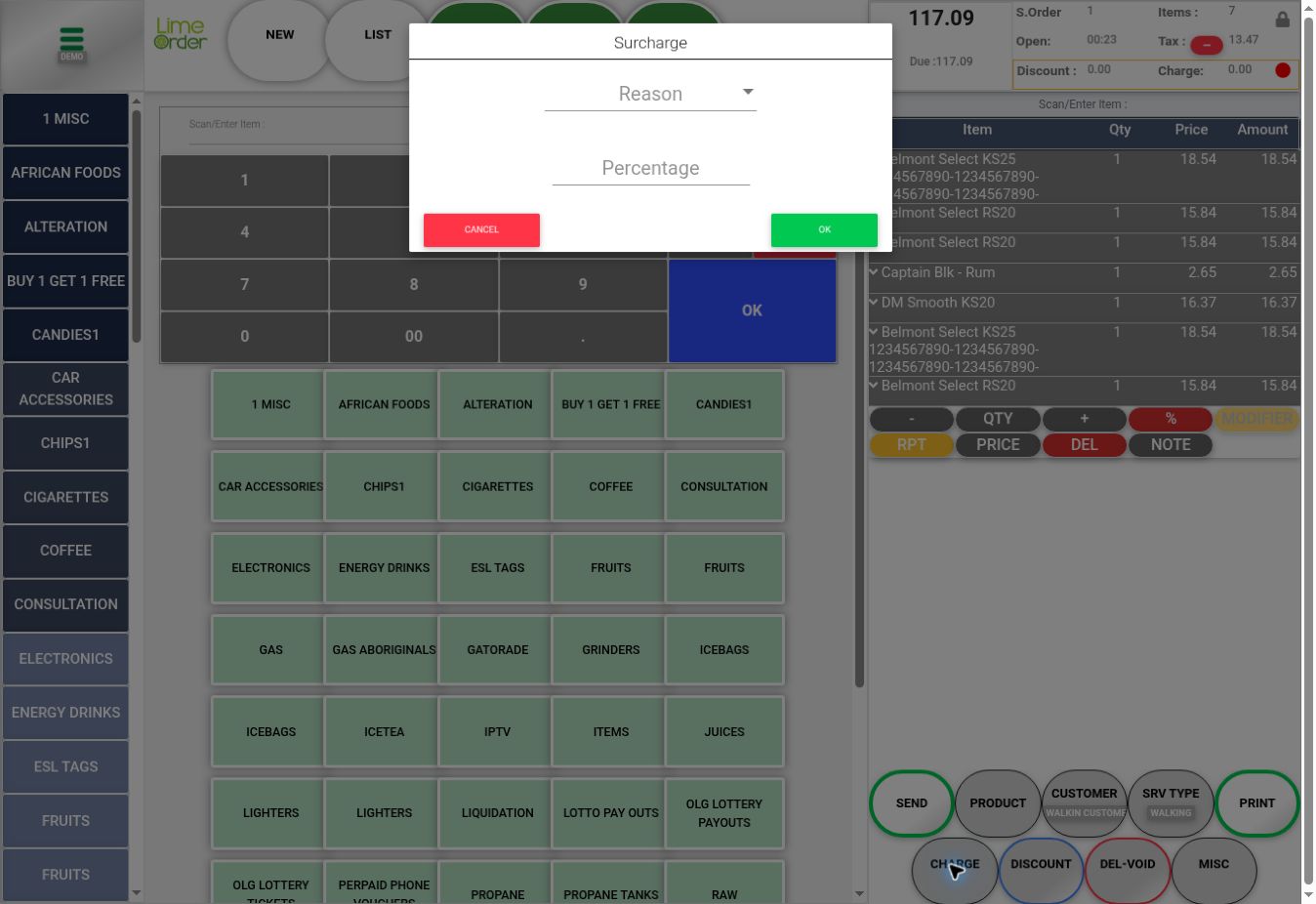Open the GATORADE category tile
The image size is (1316, 904).
[x=497, y=649]
